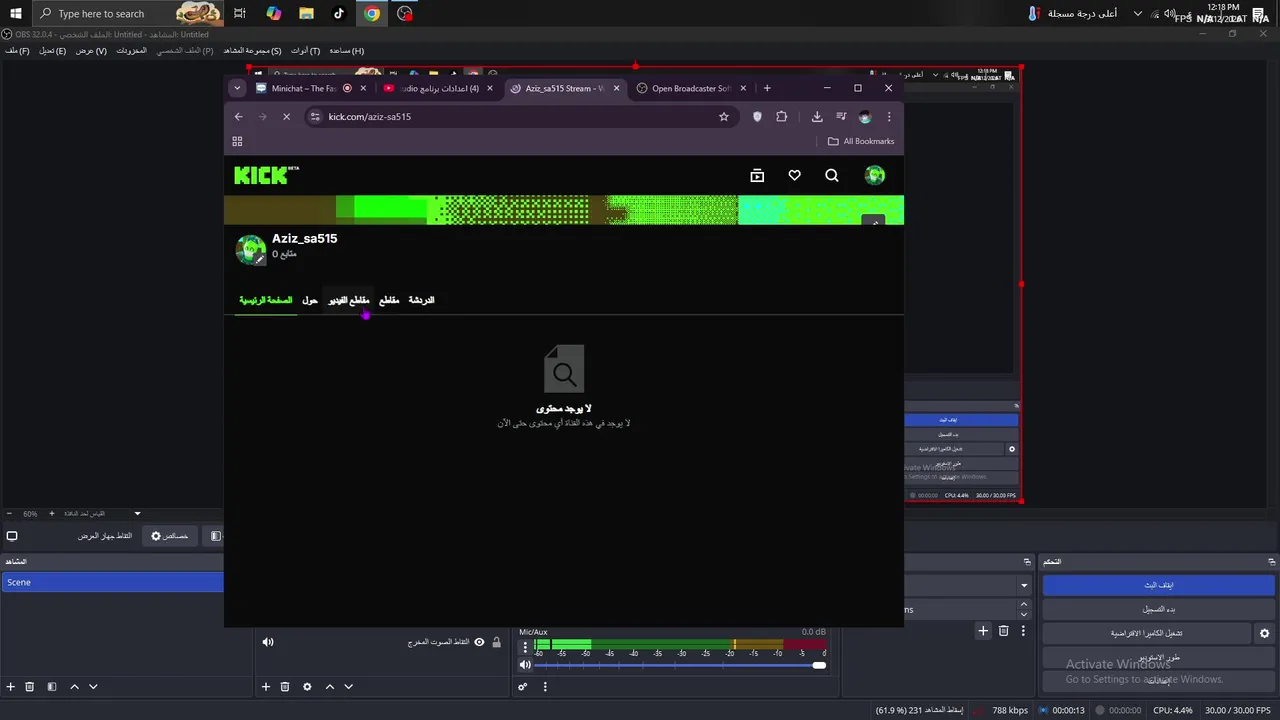Stop loading the page in Chrome
1280x720 pixels.
tap(286, 117)
